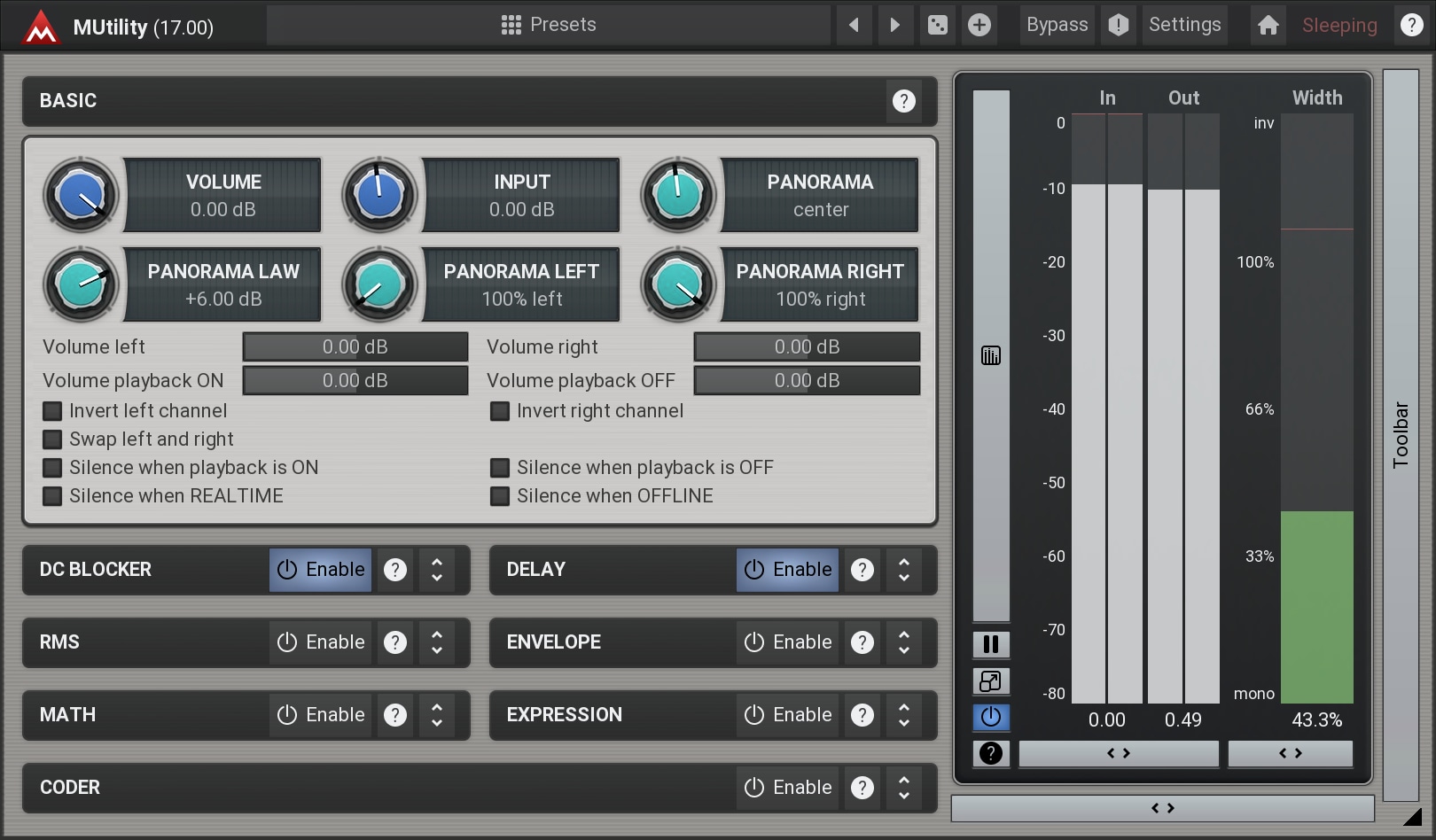Open help for the BASIC section

tap(903, 101)
